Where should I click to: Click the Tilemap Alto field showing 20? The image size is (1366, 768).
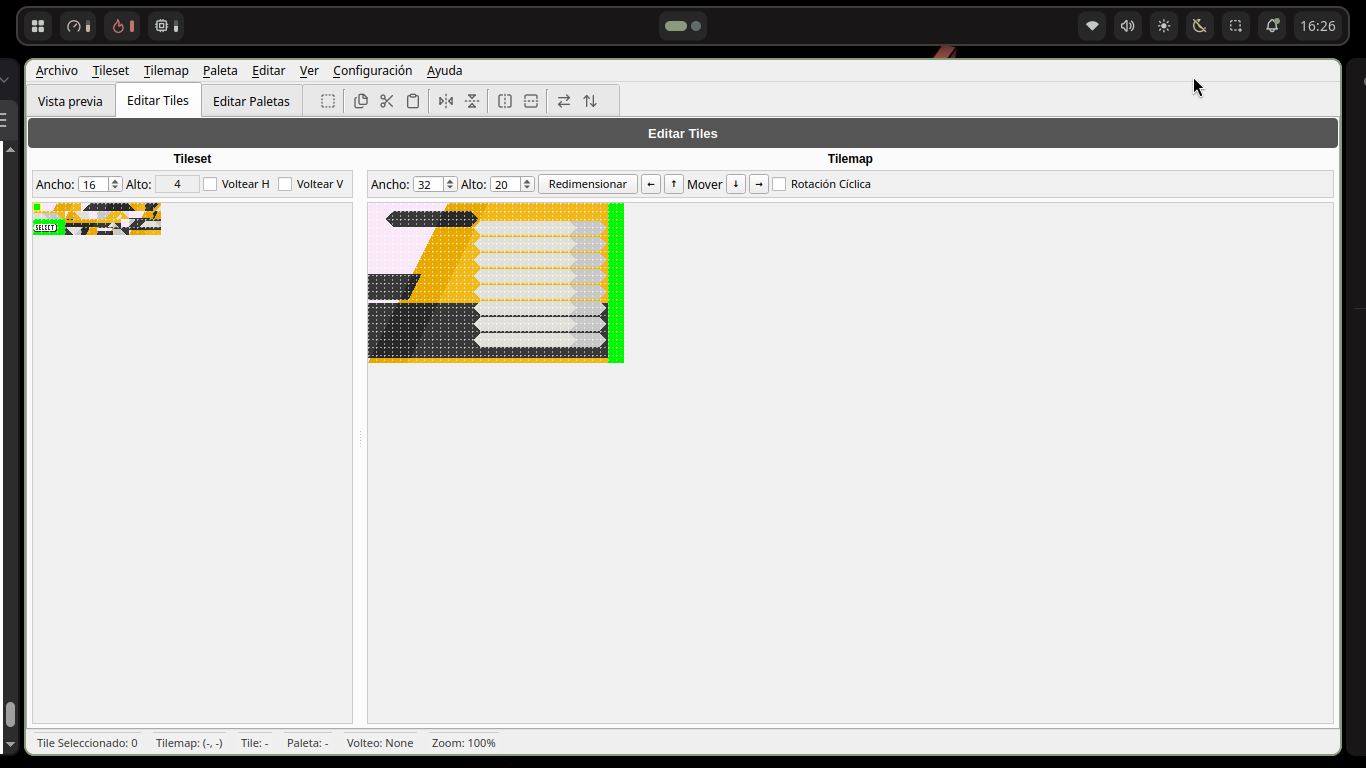[x=505, y=184]
